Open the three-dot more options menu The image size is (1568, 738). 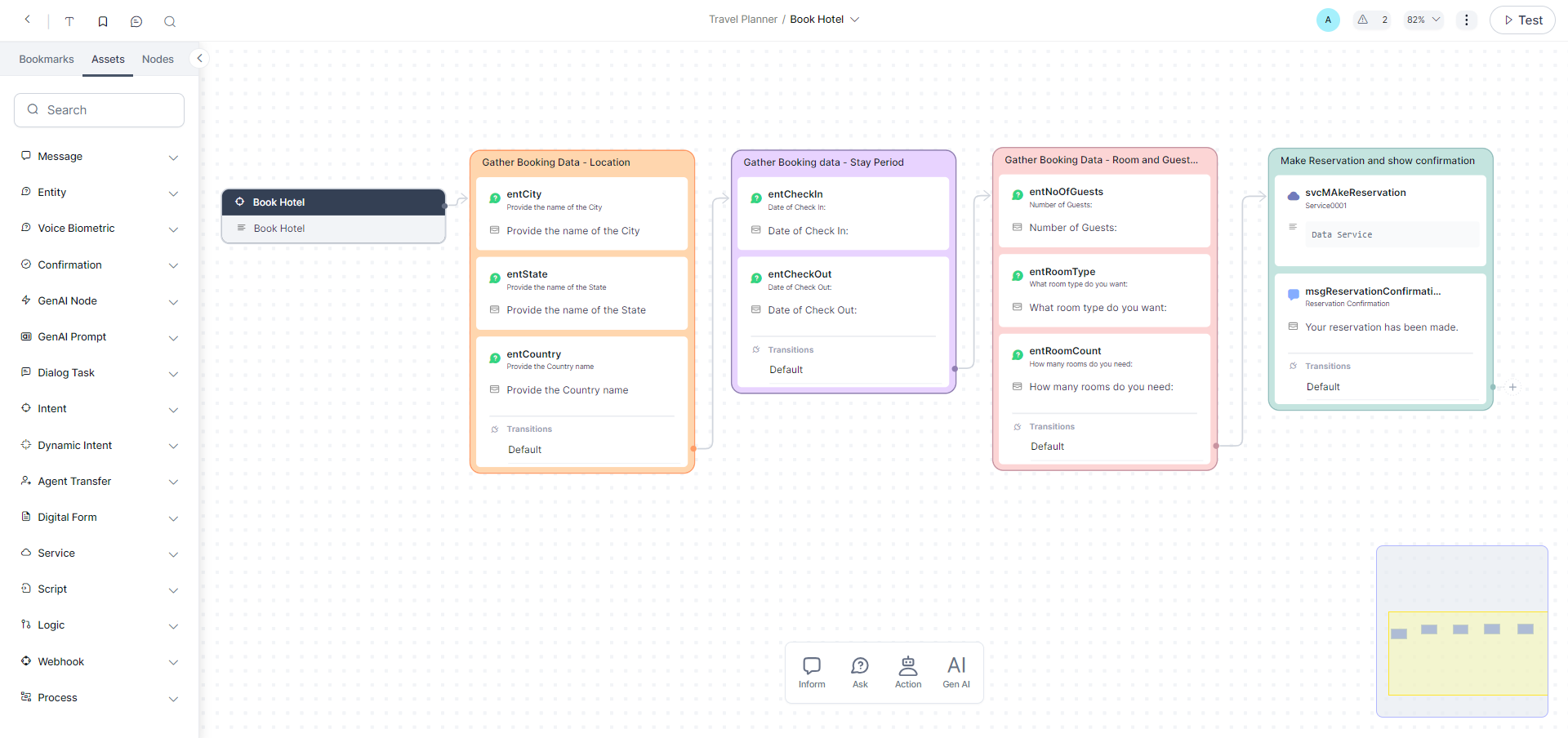1467,20
